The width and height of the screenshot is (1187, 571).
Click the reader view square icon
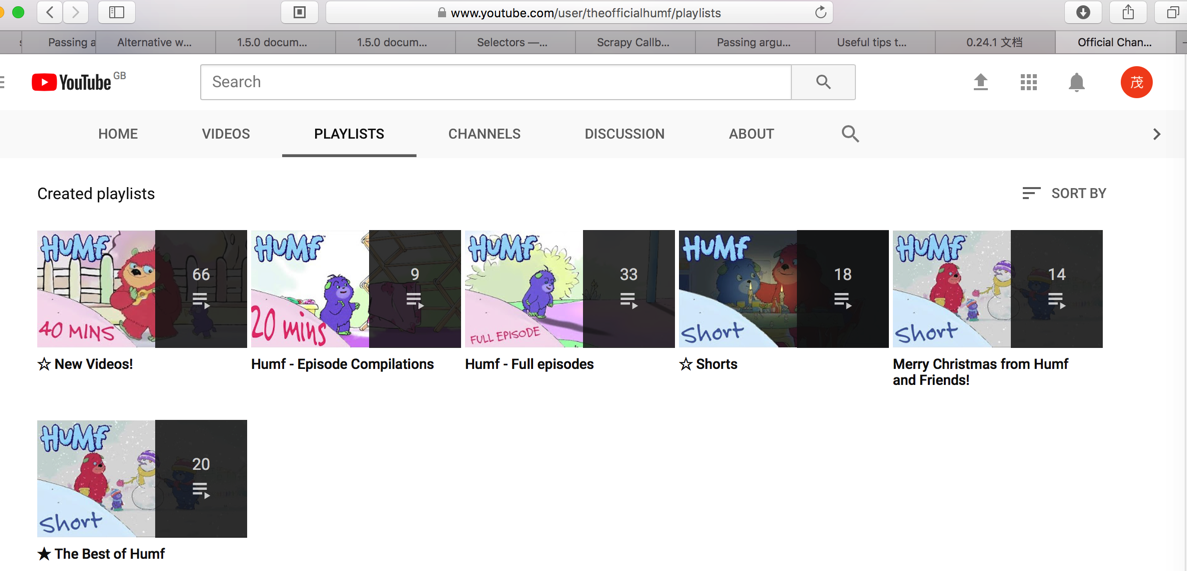(x=299, y=12)
